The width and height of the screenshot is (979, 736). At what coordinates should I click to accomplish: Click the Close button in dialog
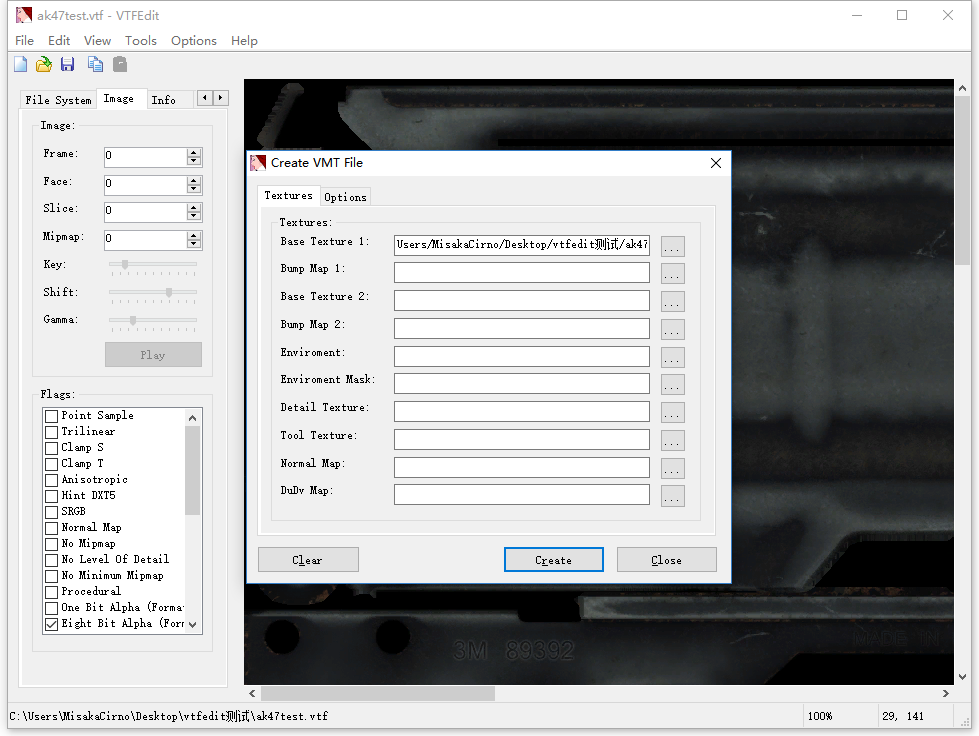tap(666, 560)
